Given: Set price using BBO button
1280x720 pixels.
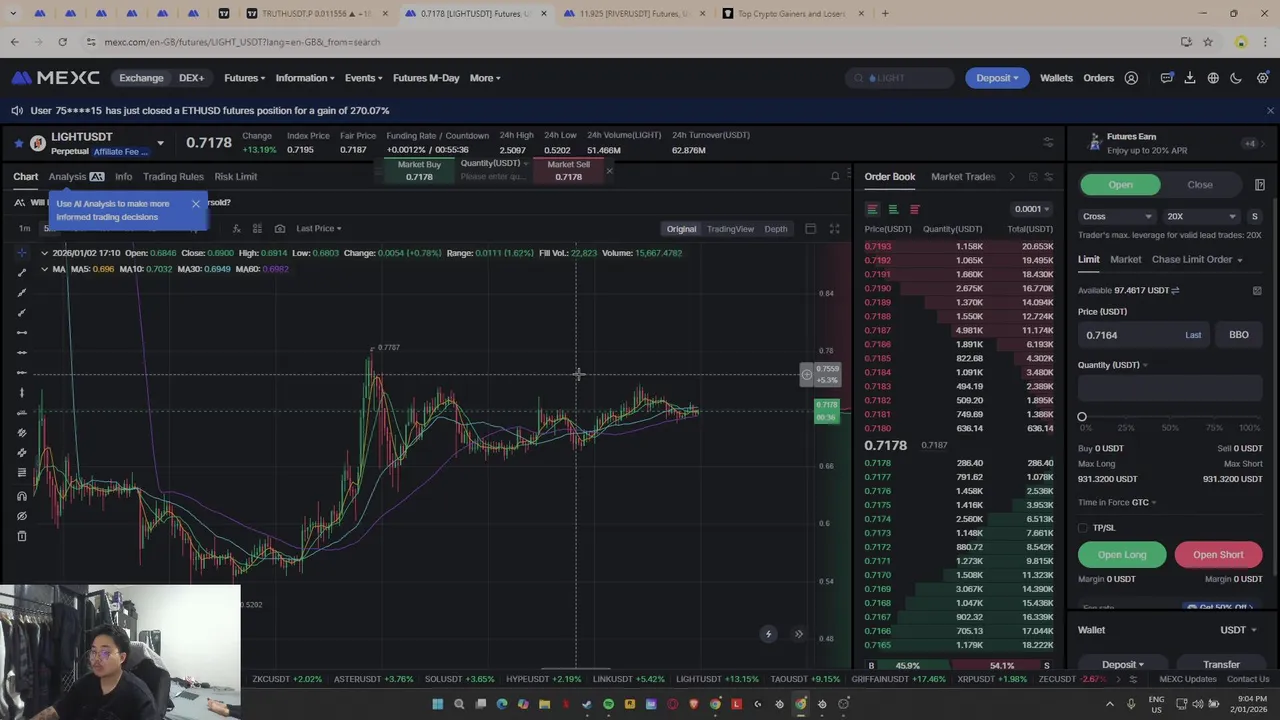Looking at the screenshot, I should [1238, 335].
